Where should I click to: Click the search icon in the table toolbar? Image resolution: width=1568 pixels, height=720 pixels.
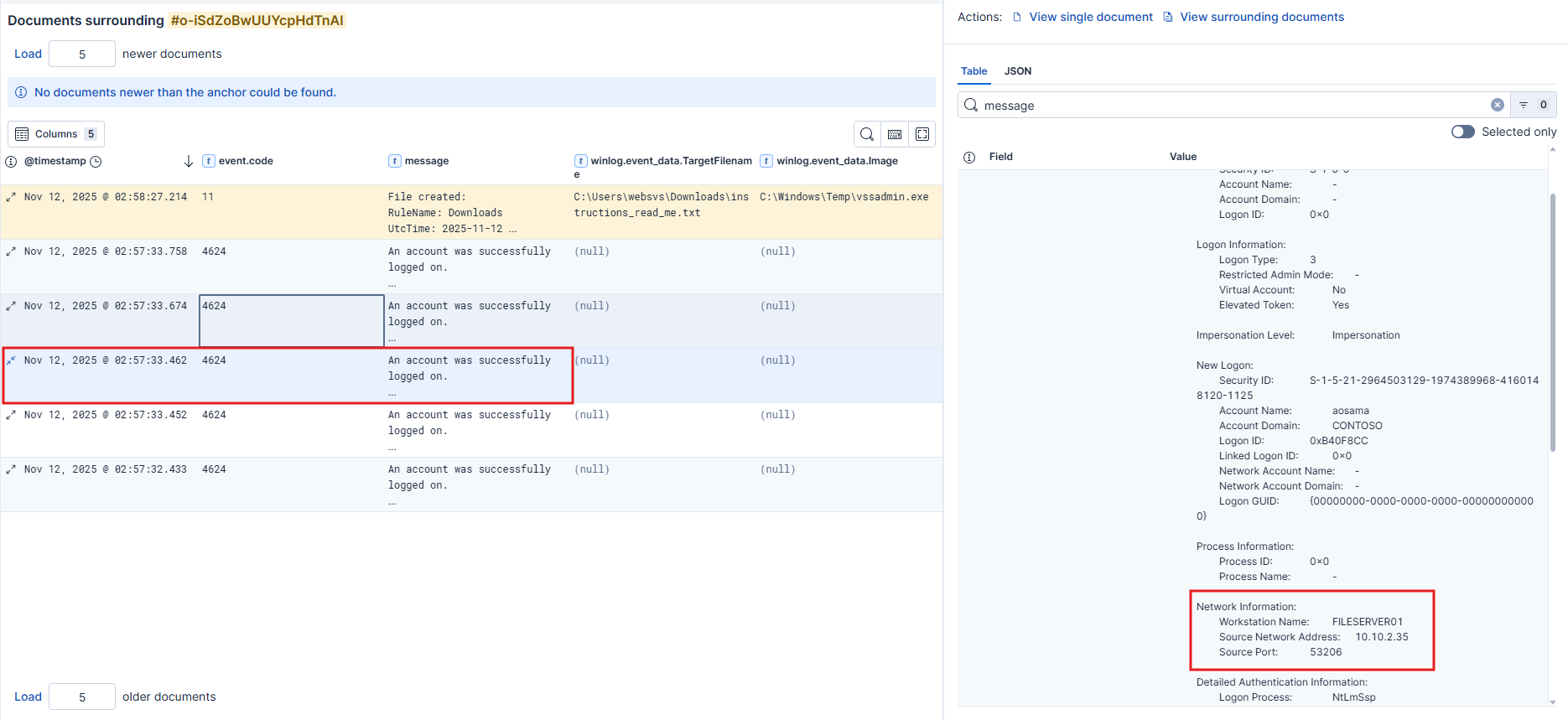(x=867, y=134)
